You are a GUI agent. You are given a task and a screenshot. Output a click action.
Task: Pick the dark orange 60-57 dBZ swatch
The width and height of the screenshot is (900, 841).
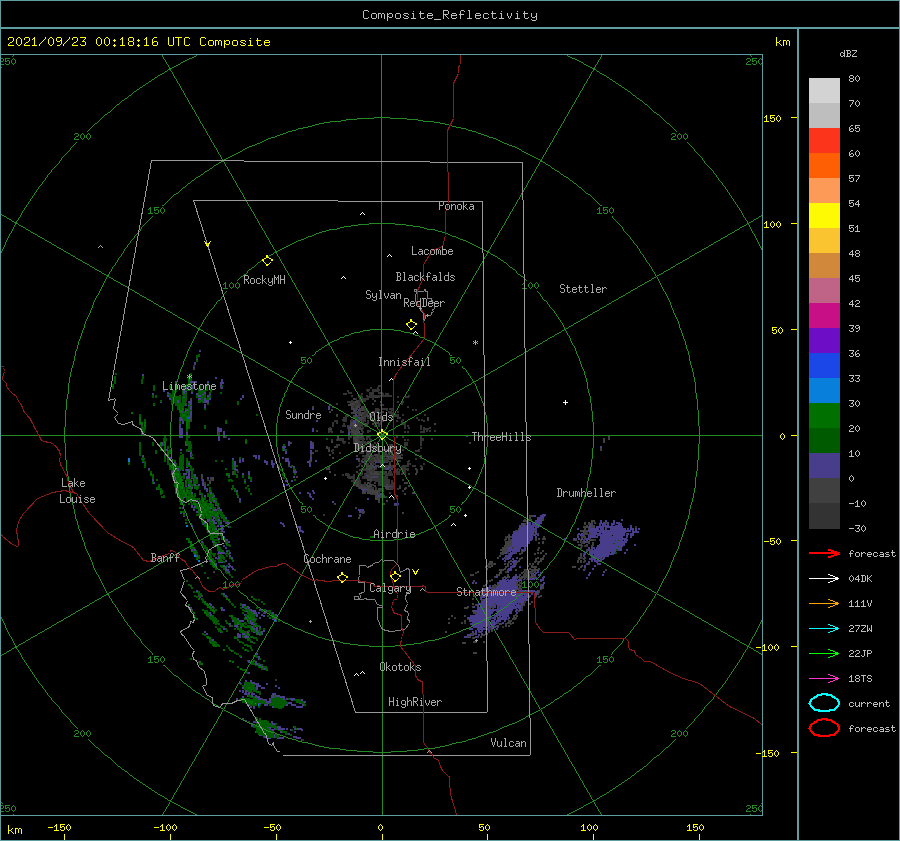pos(824,166)
